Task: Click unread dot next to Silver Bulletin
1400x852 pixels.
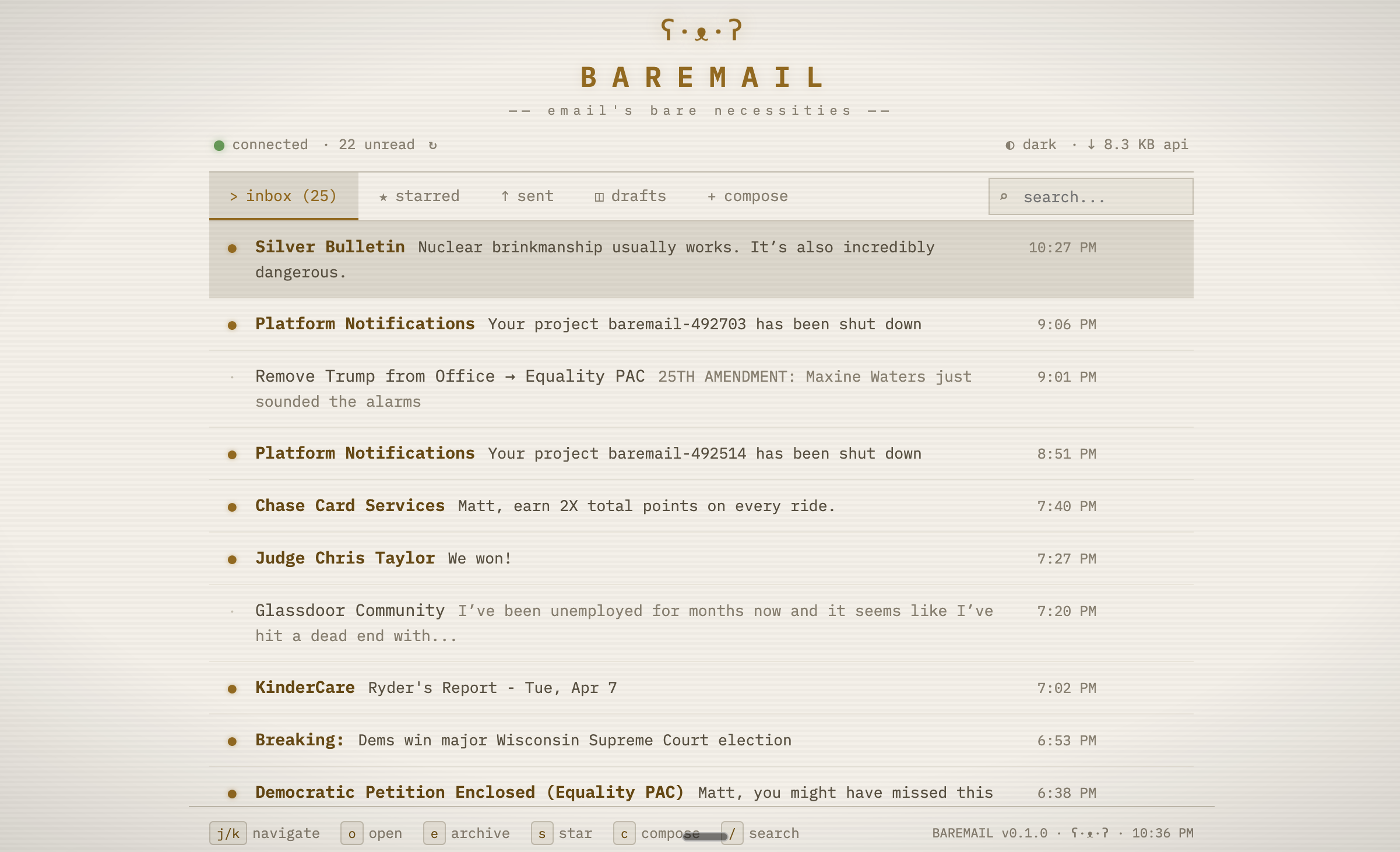Action: coord(232,248)
